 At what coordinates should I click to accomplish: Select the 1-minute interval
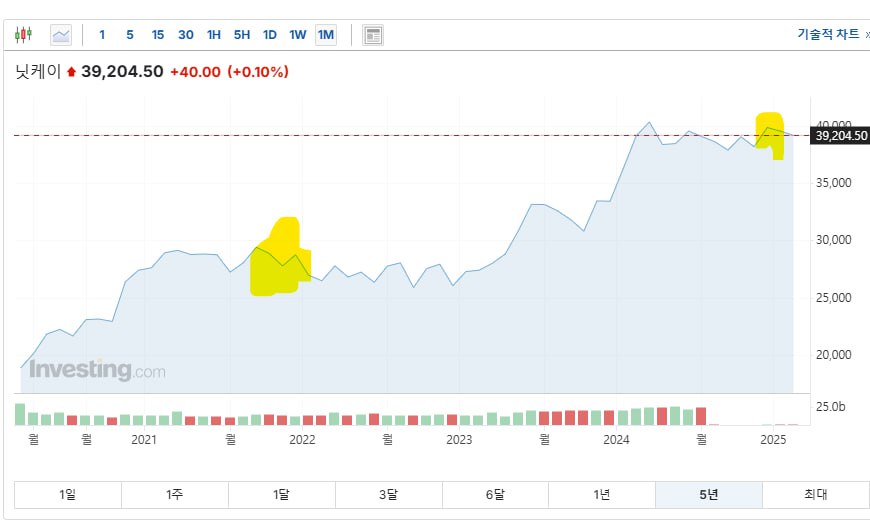click(x=102, y=35)
